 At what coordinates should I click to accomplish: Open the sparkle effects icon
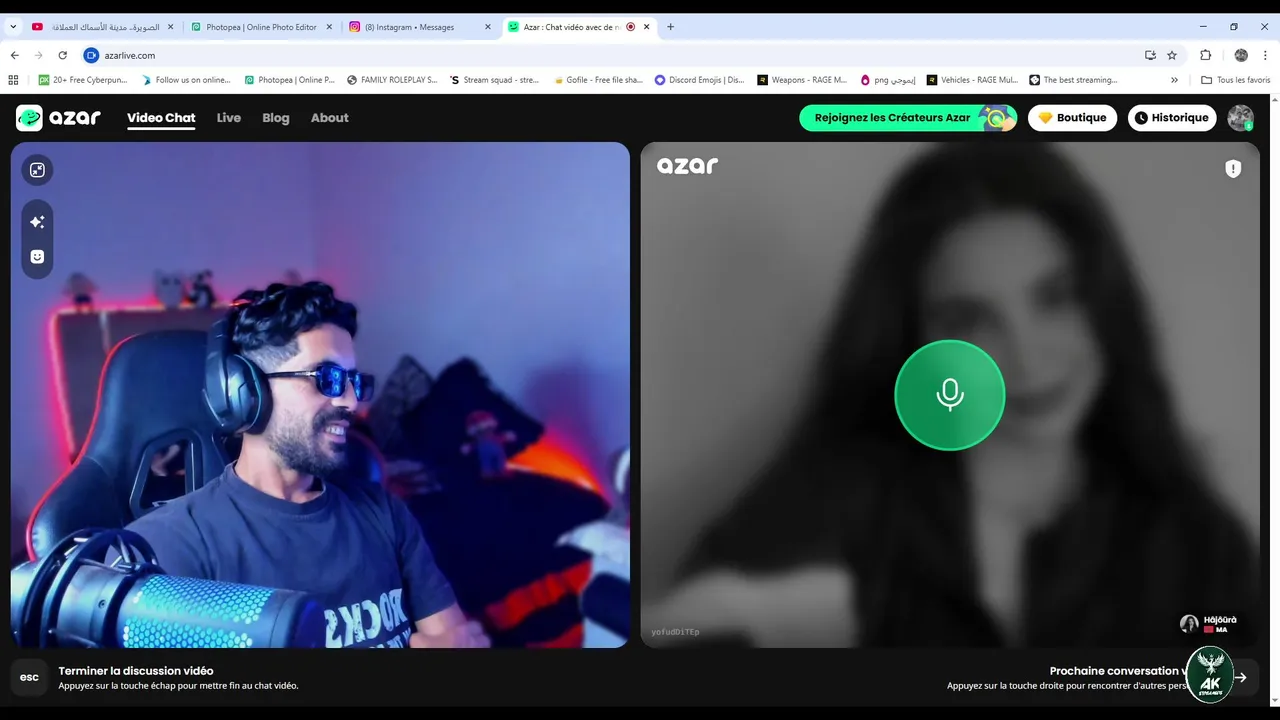click(x=37, y=222)
